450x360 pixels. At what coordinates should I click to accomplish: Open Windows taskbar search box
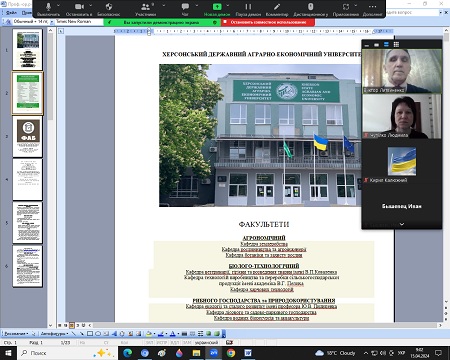click(66, 353)
